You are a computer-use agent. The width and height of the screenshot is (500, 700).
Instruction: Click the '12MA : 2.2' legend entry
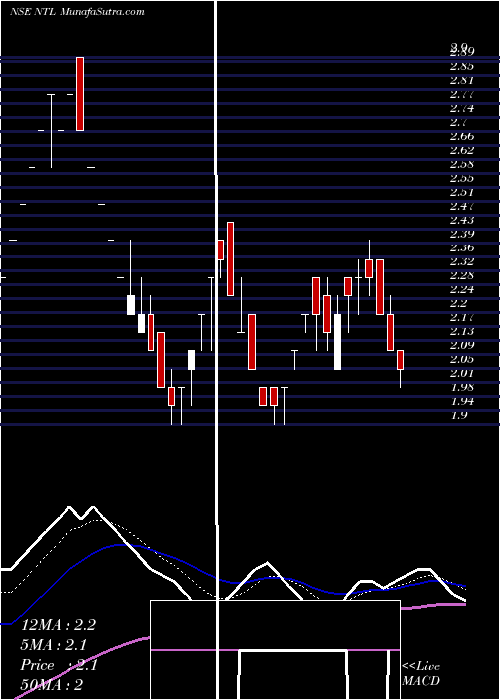click(x=58, y=625)
